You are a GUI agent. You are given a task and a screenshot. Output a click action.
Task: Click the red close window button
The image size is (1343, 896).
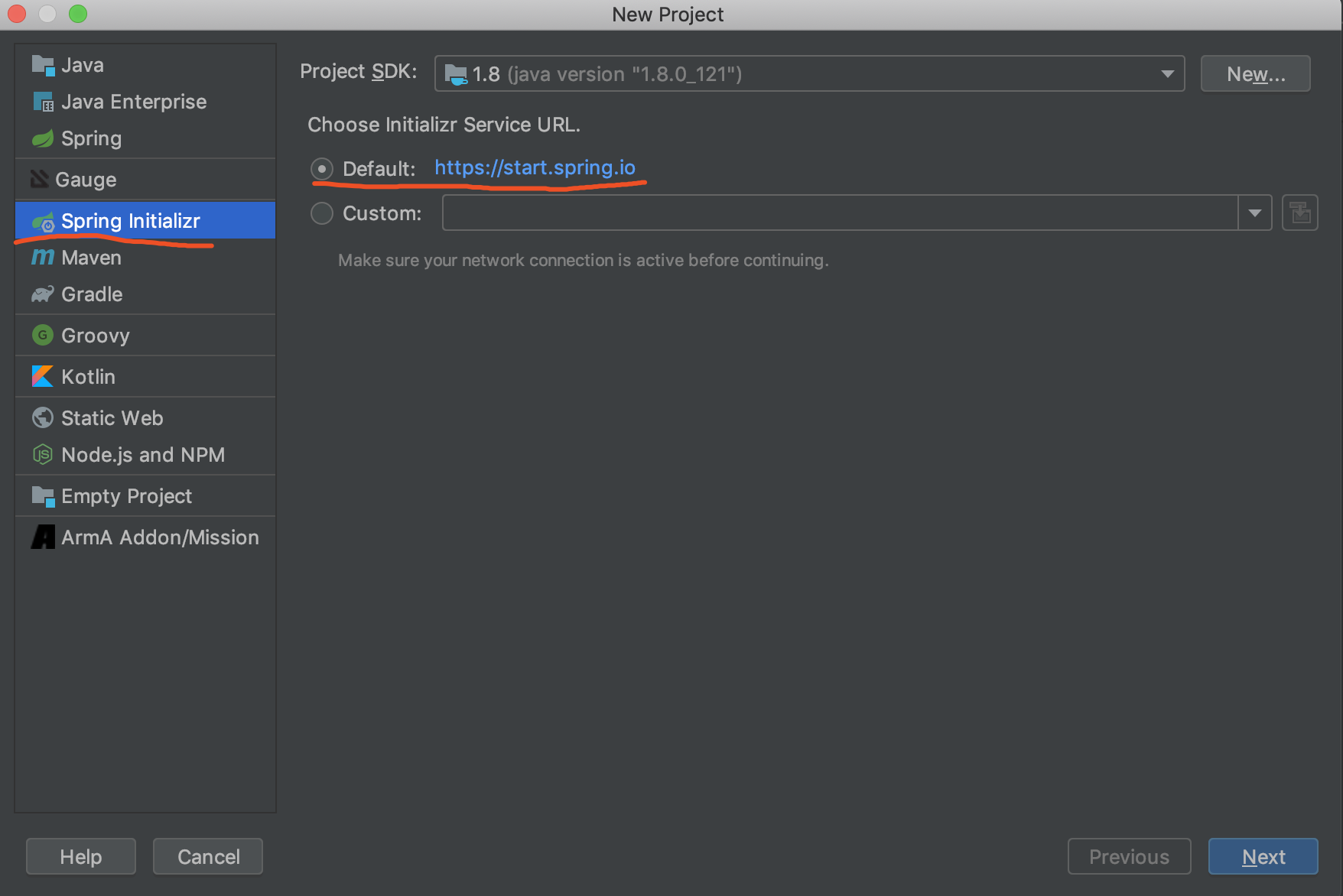click(17, 14)
